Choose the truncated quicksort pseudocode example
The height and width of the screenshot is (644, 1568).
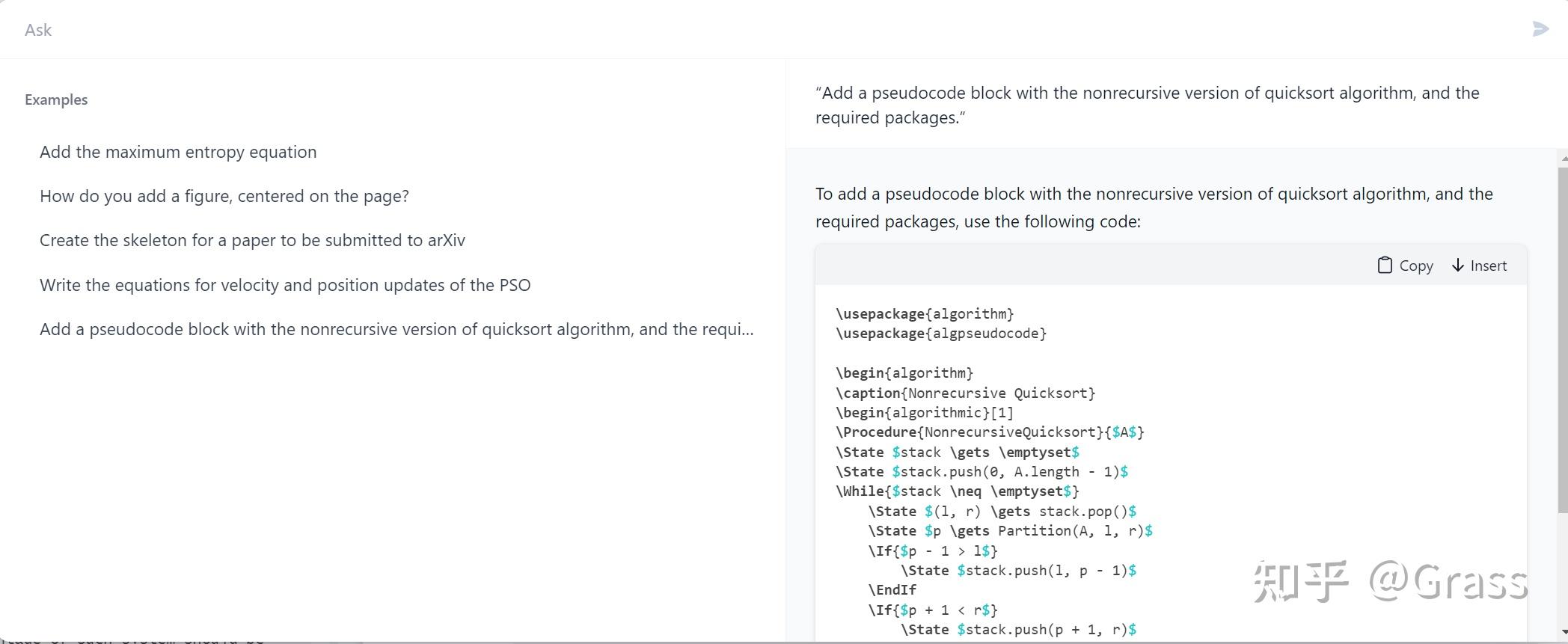396,329
